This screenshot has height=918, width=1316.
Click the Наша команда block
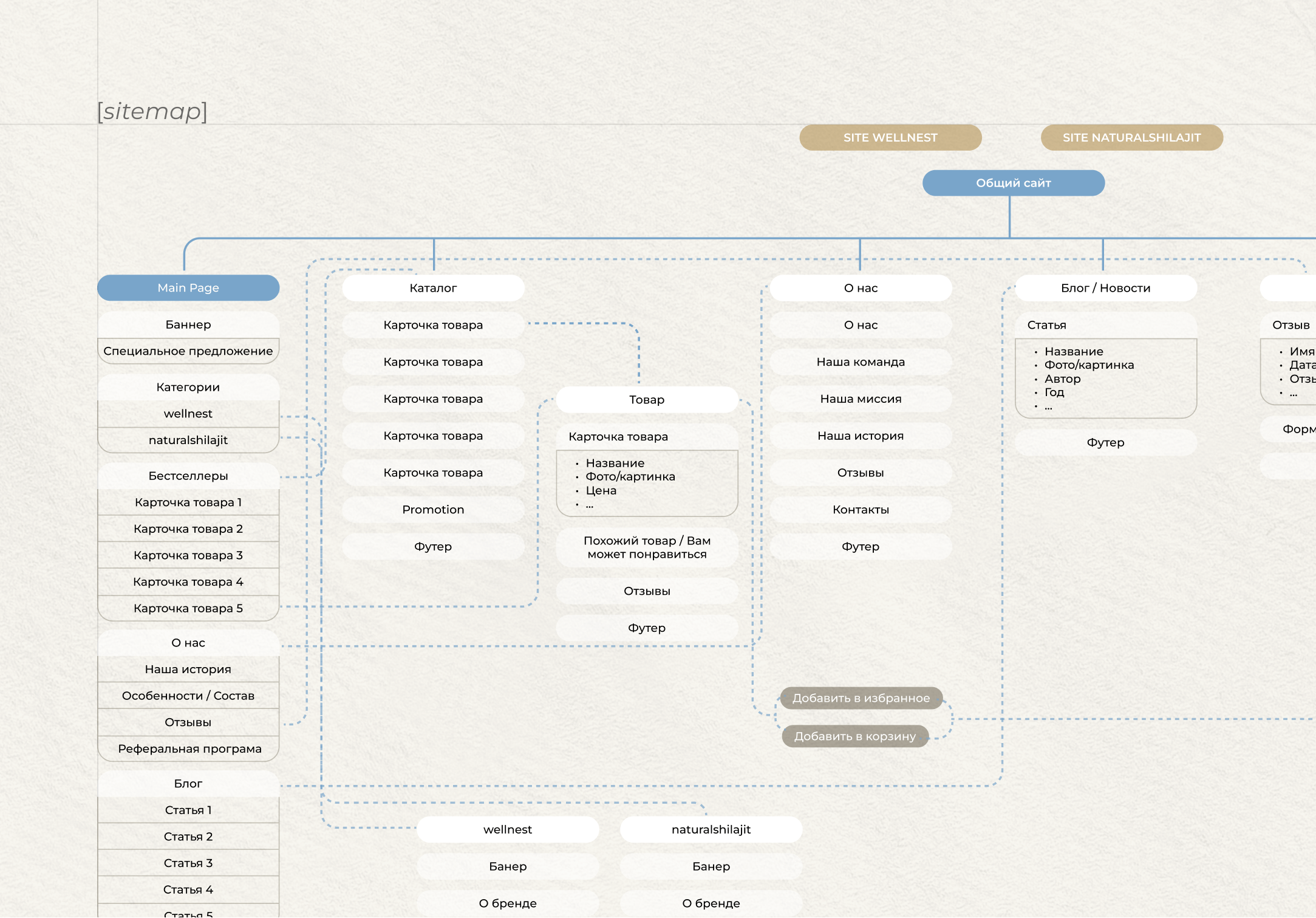pos(861,362)
